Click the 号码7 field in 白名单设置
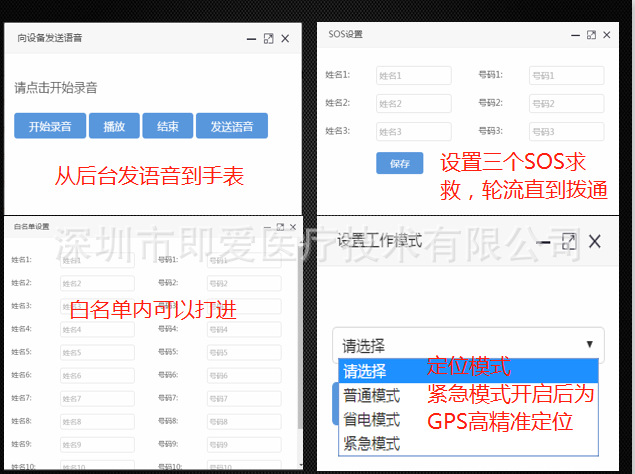Screen dimensions: 635x474 244,399
